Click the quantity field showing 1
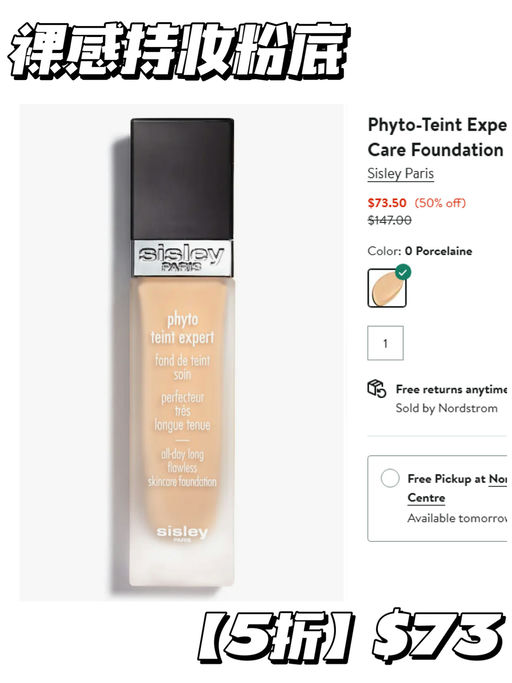512x683 pixels. [x=385, y=343]
